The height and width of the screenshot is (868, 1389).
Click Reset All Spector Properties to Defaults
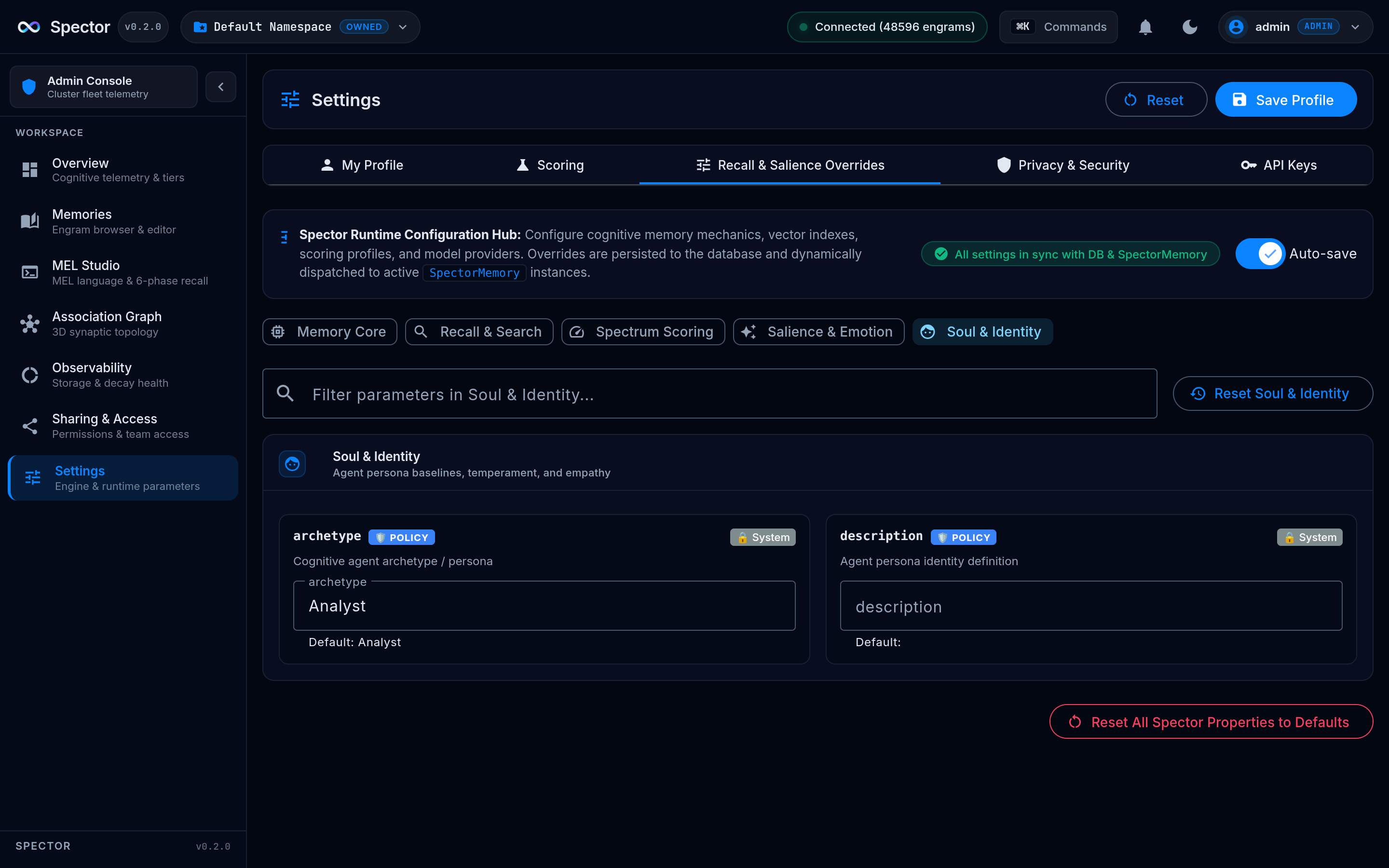point(1211,721)
